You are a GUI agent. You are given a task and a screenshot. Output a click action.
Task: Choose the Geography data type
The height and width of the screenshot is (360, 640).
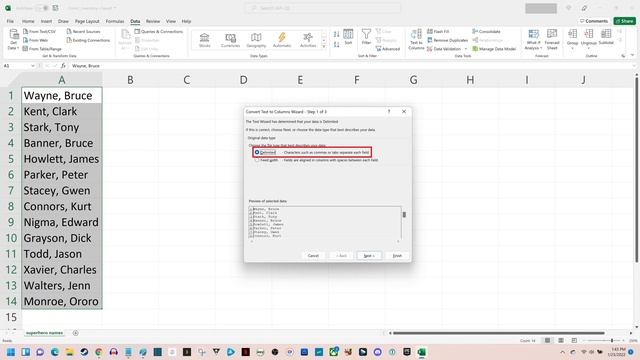coord(256,40)
